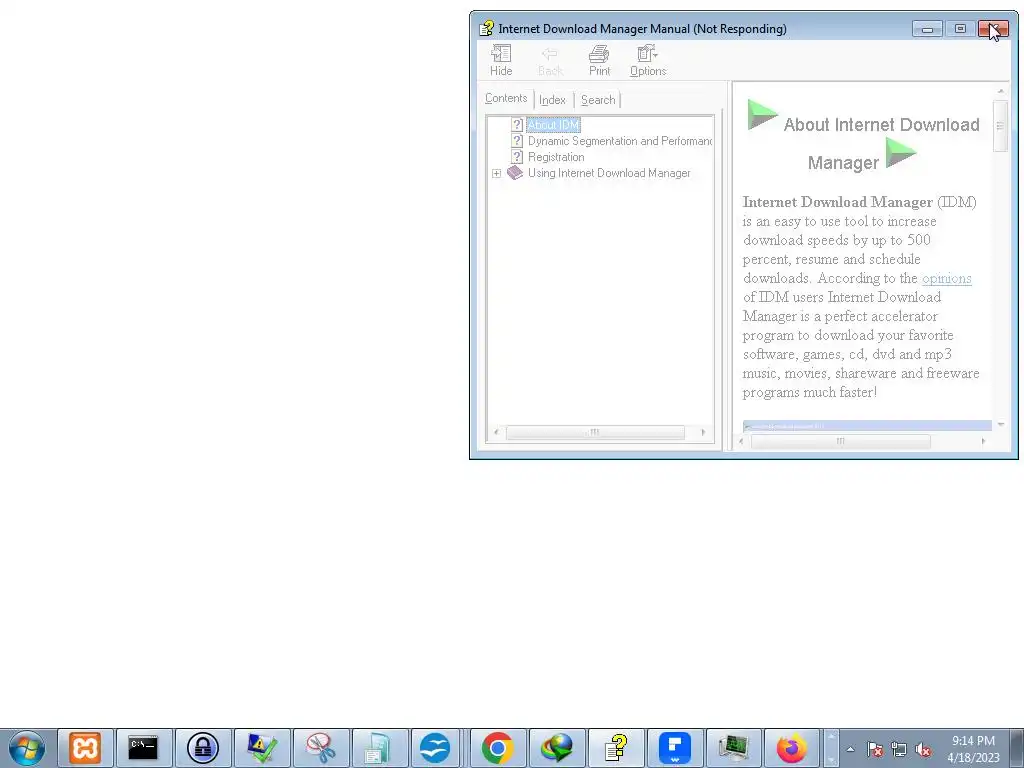1024x768 pixels.
Task: Follow the opinions hyperlink
Action: [946, 278]
